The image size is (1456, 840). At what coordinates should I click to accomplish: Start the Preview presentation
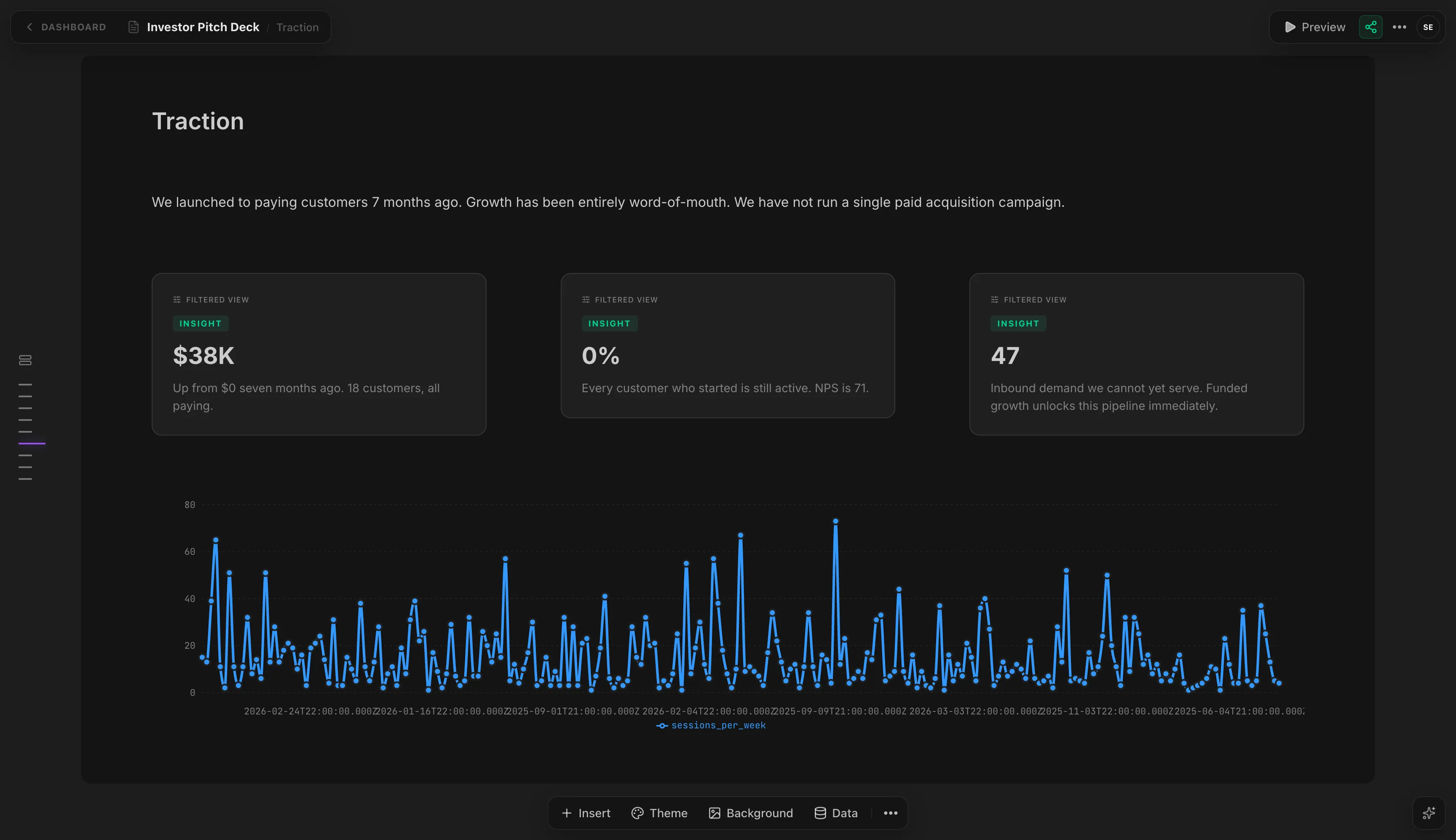click(x=1315, y=27)
